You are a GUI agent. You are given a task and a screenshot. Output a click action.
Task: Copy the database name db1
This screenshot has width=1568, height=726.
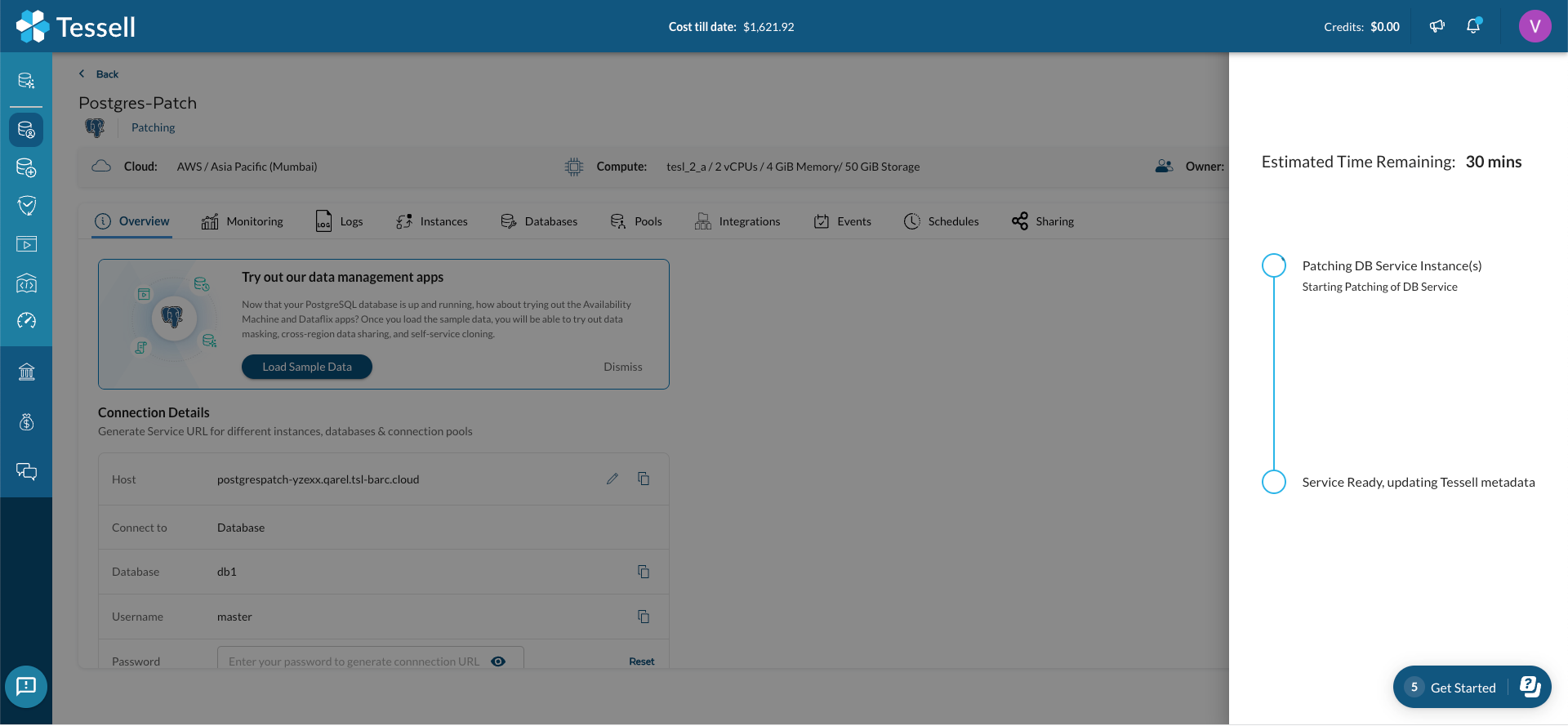pyautogui.click(x=644, y=572)
